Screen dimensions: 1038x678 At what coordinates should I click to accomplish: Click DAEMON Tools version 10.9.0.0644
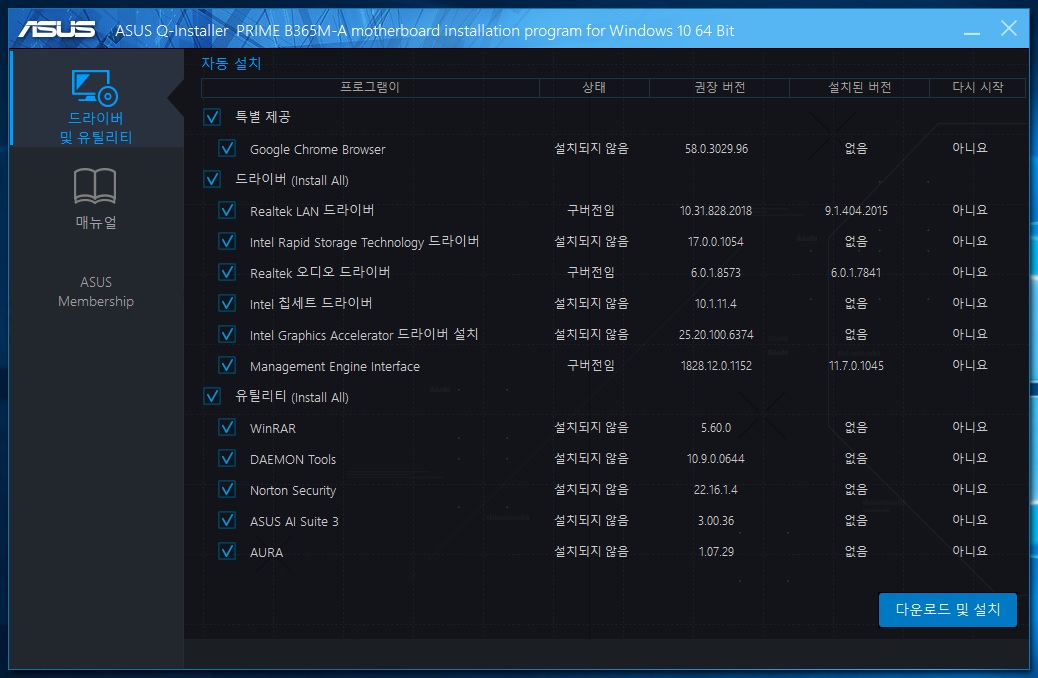(x=716, y=459)
